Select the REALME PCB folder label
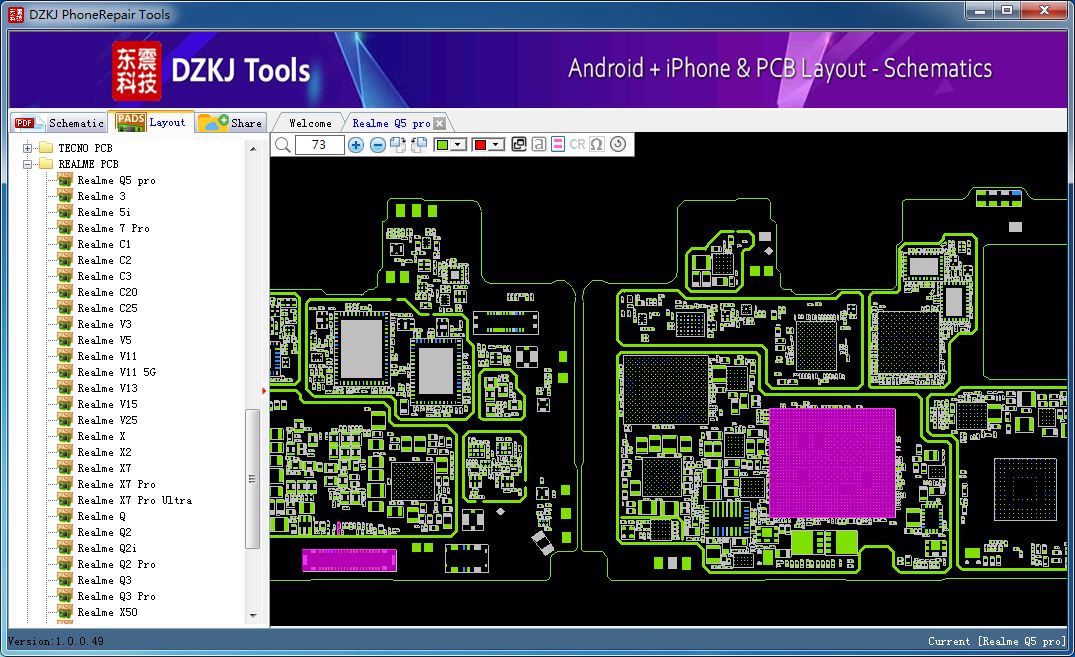 [x=88, y=164]
